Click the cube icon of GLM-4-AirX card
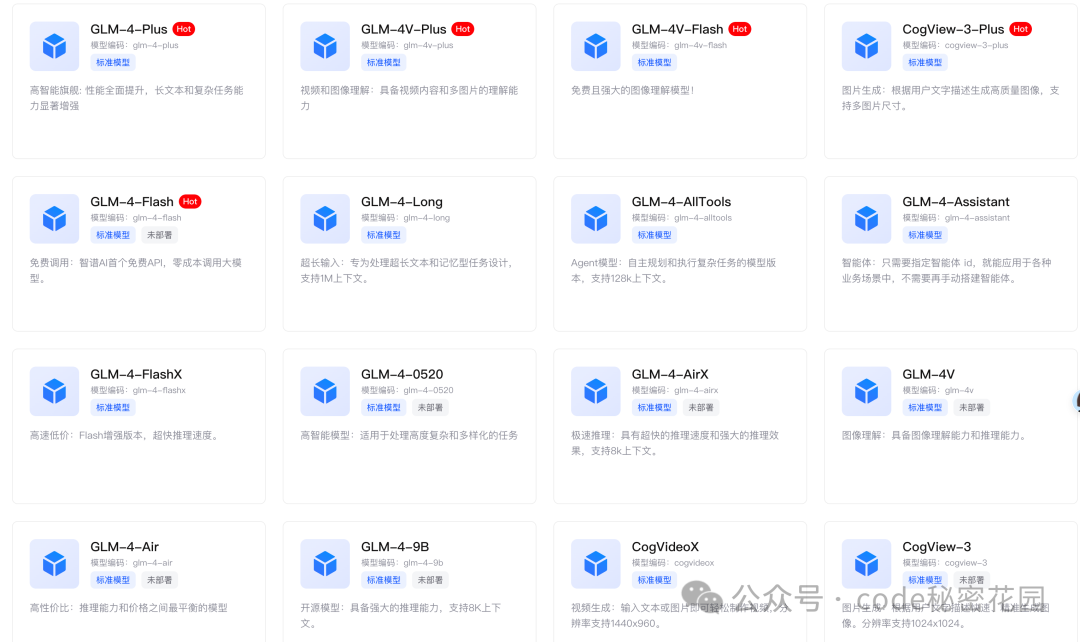This screenshot has height=642, width=1080. click(596, 391)
